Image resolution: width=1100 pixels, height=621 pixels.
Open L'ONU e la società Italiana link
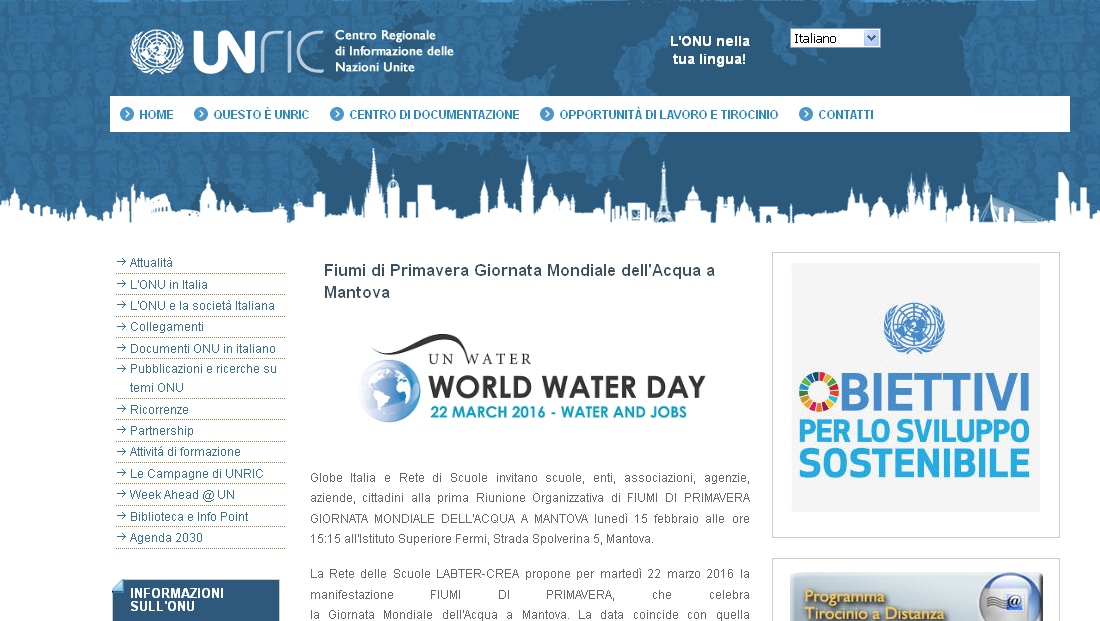202,306
